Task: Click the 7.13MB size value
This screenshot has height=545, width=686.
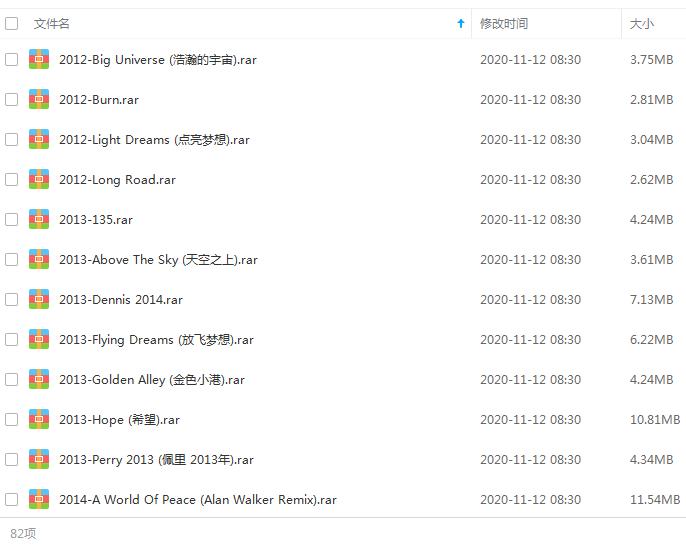Action: [651, 300]
